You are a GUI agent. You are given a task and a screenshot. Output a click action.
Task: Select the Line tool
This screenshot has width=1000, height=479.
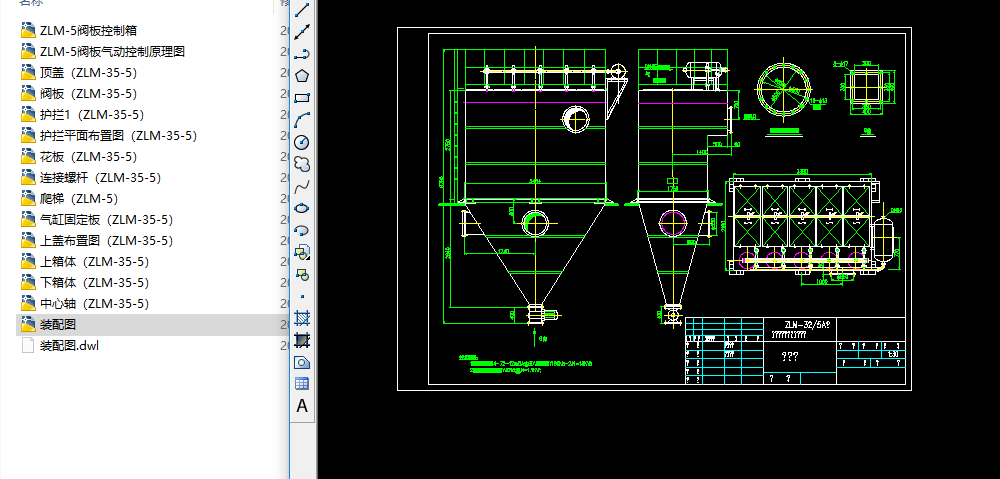(302, 10)
